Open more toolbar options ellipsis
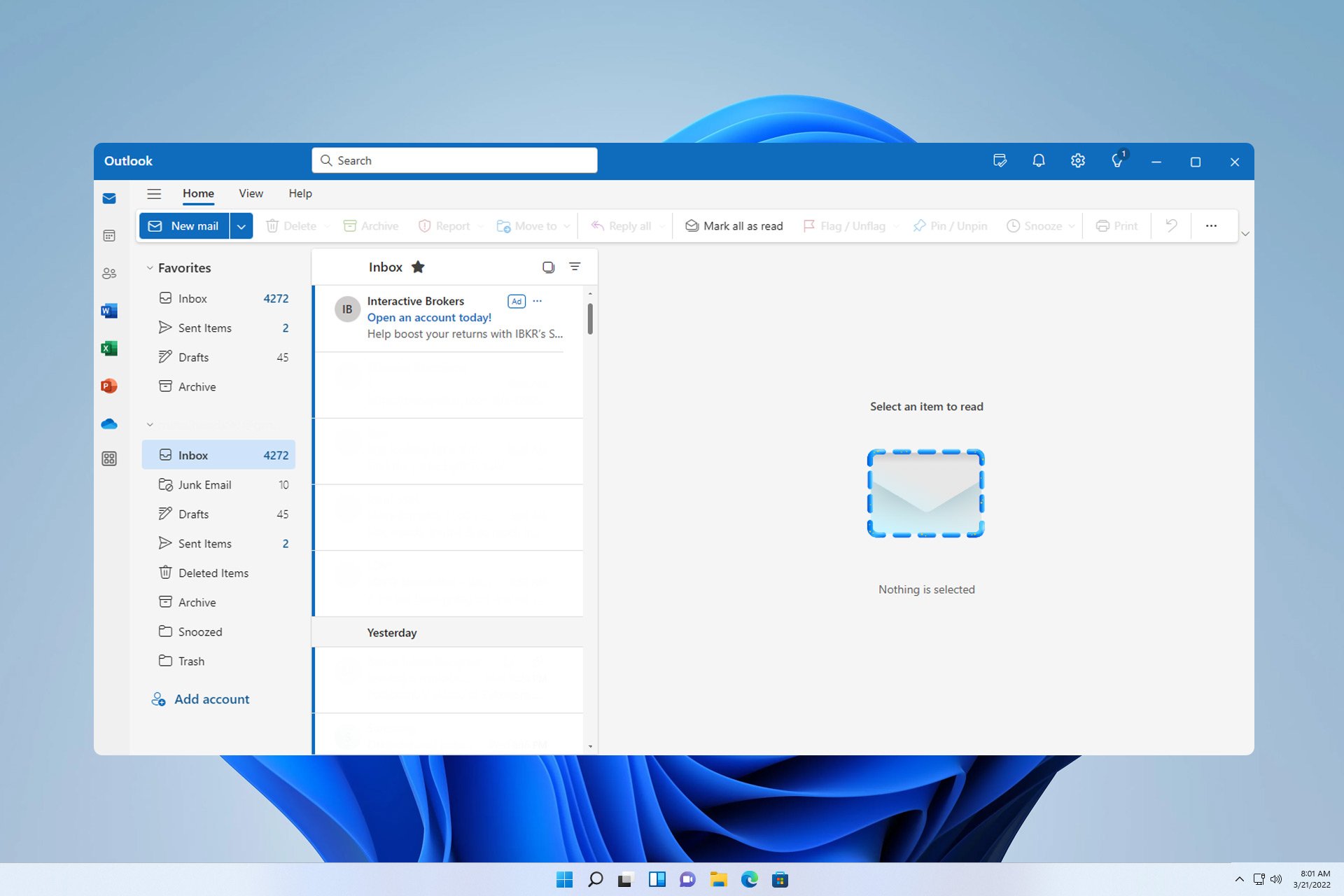Viewport: 1344px width, 896px height. pyautogui.click(x=1211, y=225)
